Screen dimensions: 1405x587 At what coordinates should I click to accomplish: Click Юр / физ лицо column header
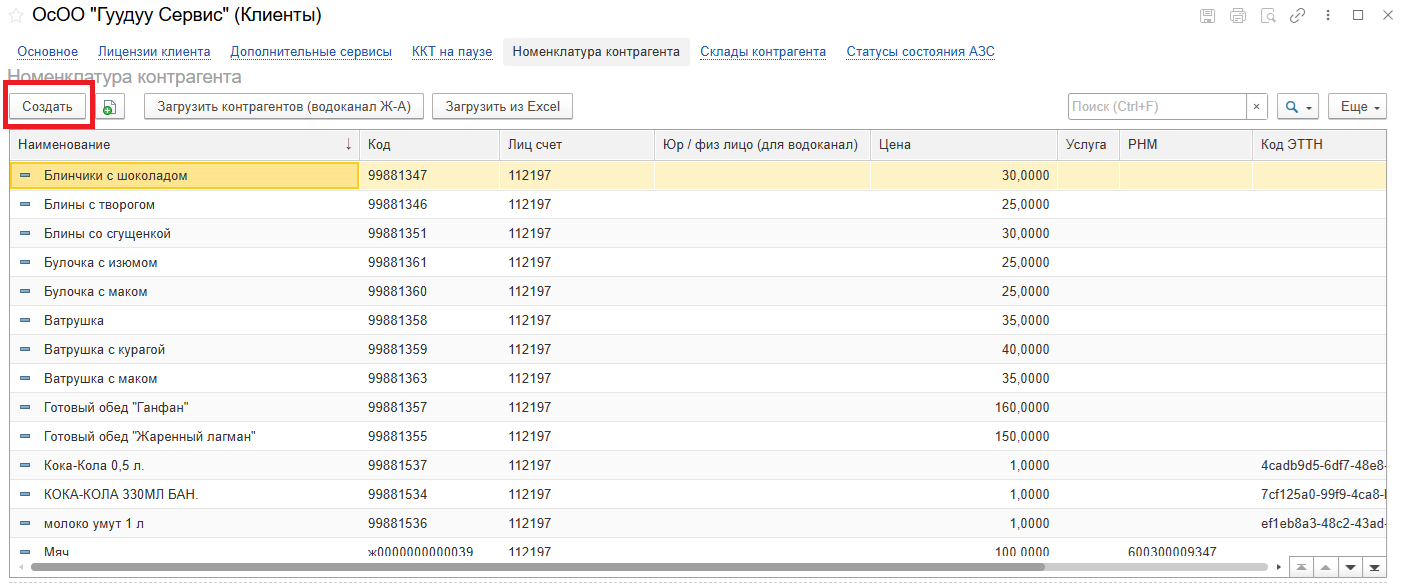click(761, 145)
